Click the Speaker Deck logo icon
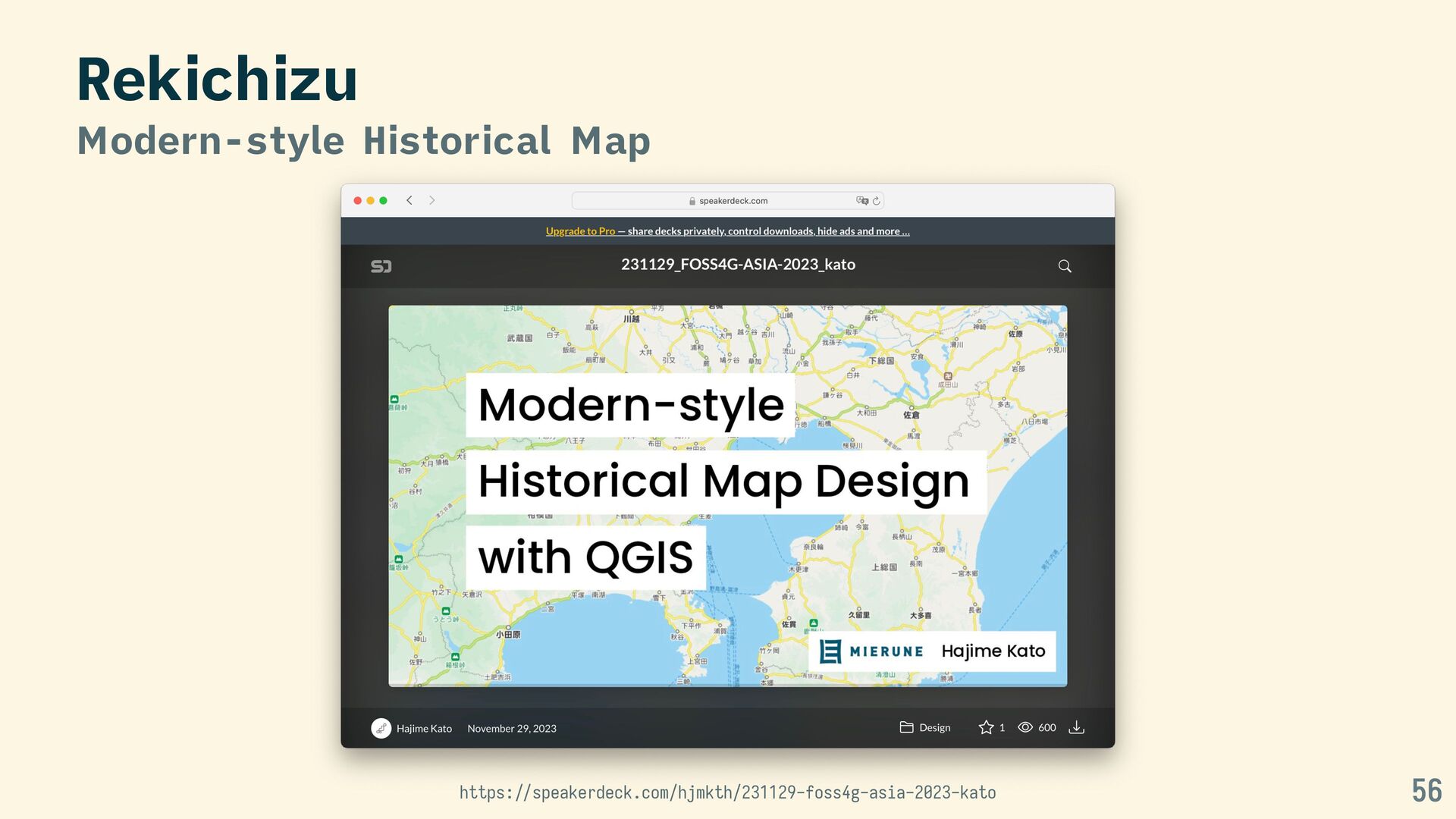 pos(381,266)
